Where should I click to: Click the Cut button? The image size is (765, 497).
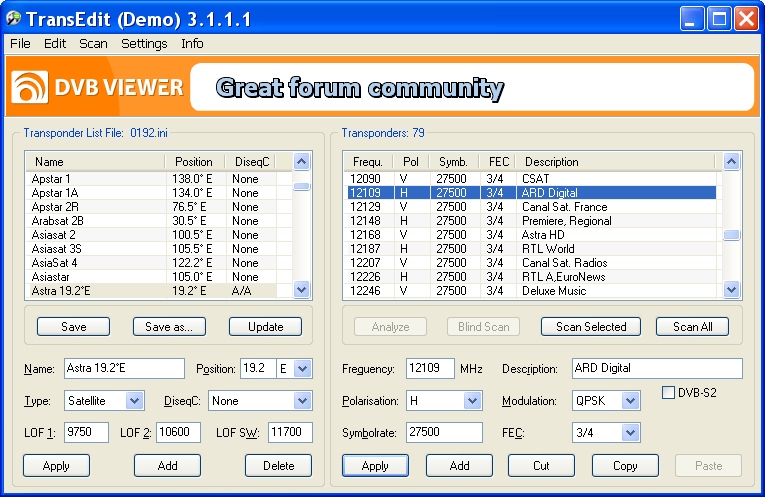541,466
